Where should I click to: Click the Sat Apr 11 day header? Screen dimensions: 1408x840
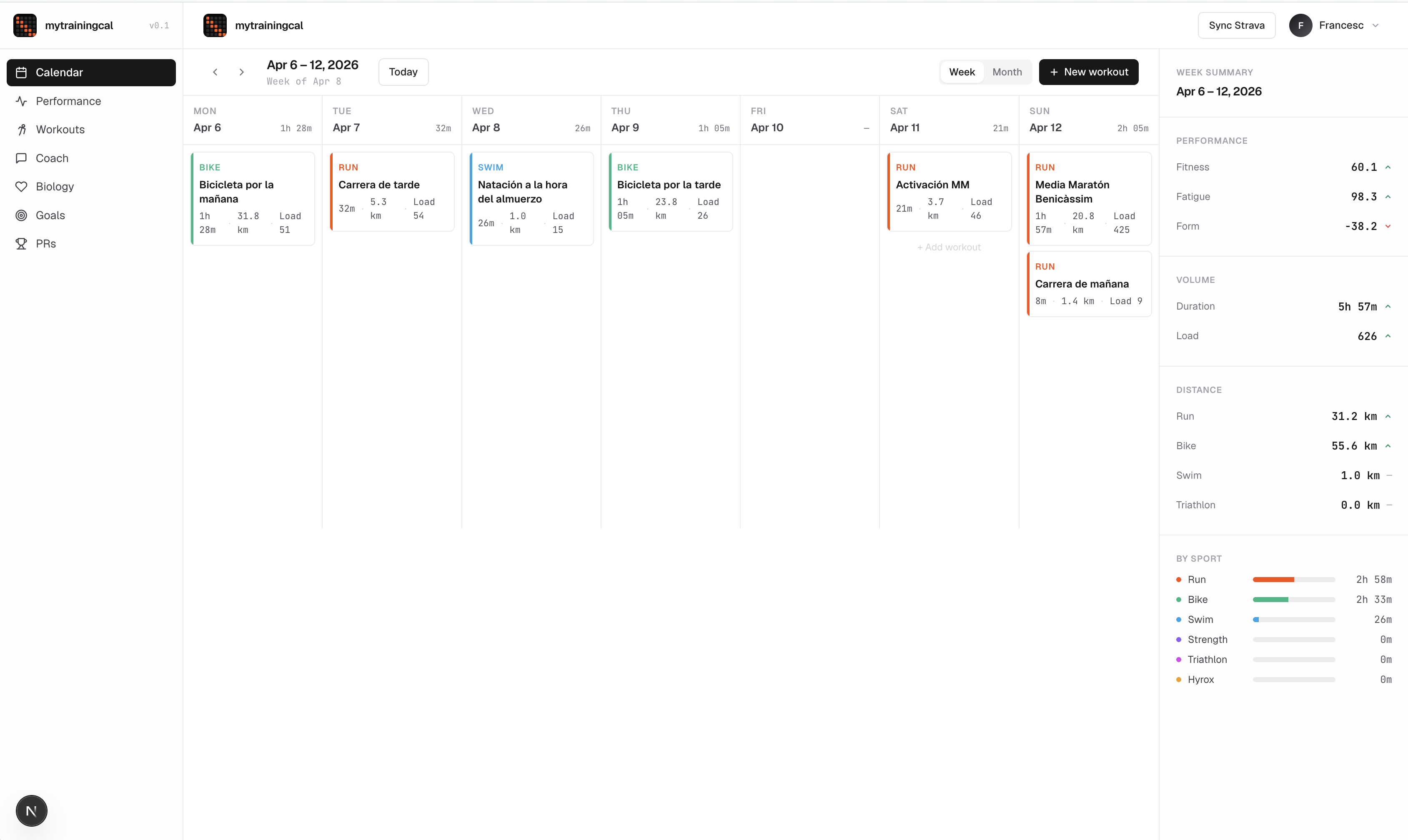949,120
